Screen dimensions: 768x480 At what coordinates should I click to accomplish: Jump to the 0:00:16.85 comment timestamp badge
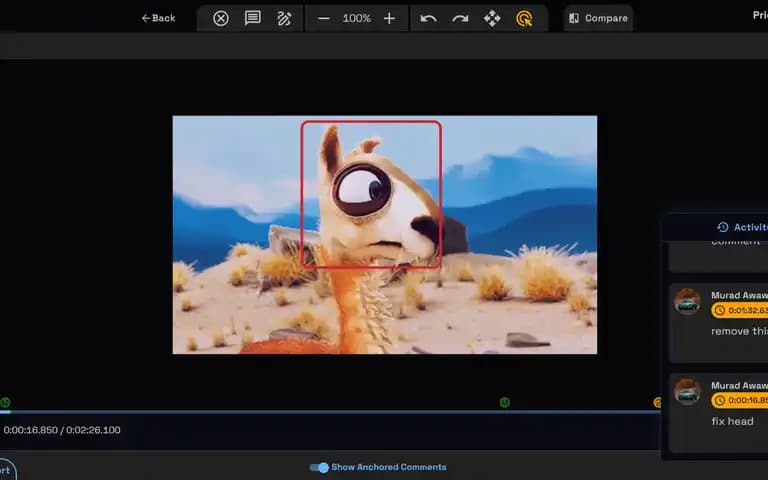tap(740, 400)
